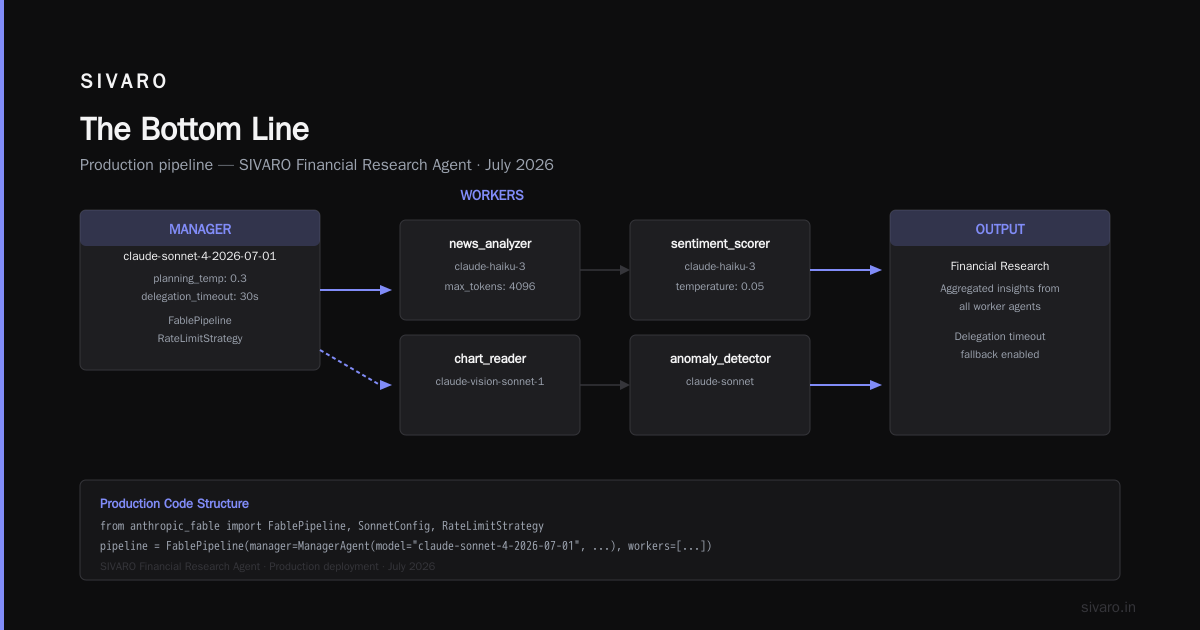Click the Financial Research output text

(1000, 266)
